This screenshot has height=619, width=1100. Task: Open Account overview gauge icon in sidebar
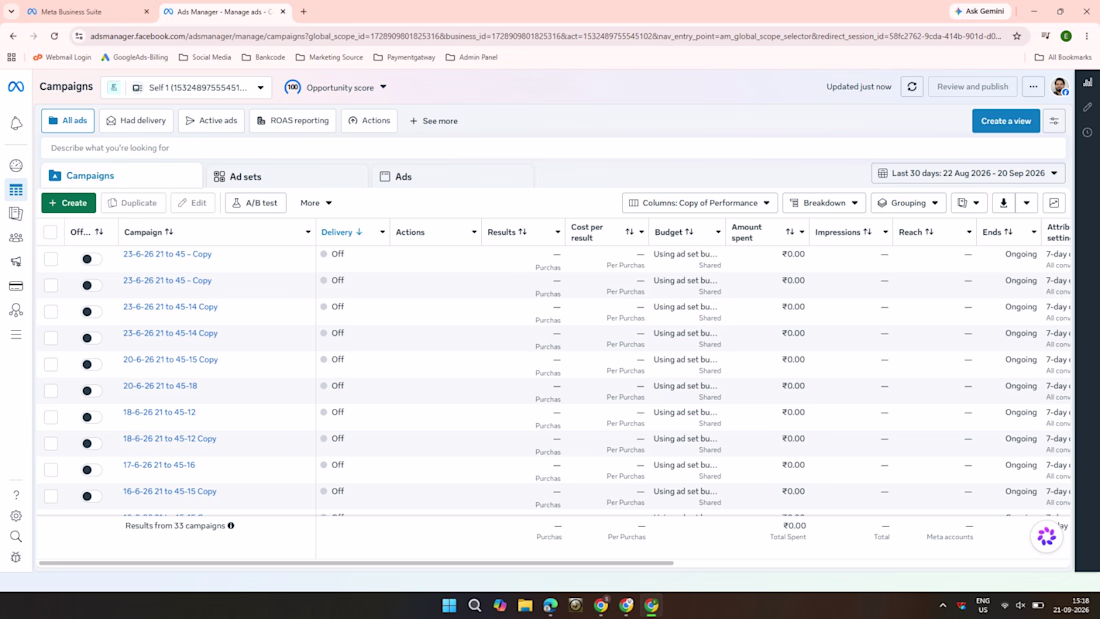click(x=15, y=166)
